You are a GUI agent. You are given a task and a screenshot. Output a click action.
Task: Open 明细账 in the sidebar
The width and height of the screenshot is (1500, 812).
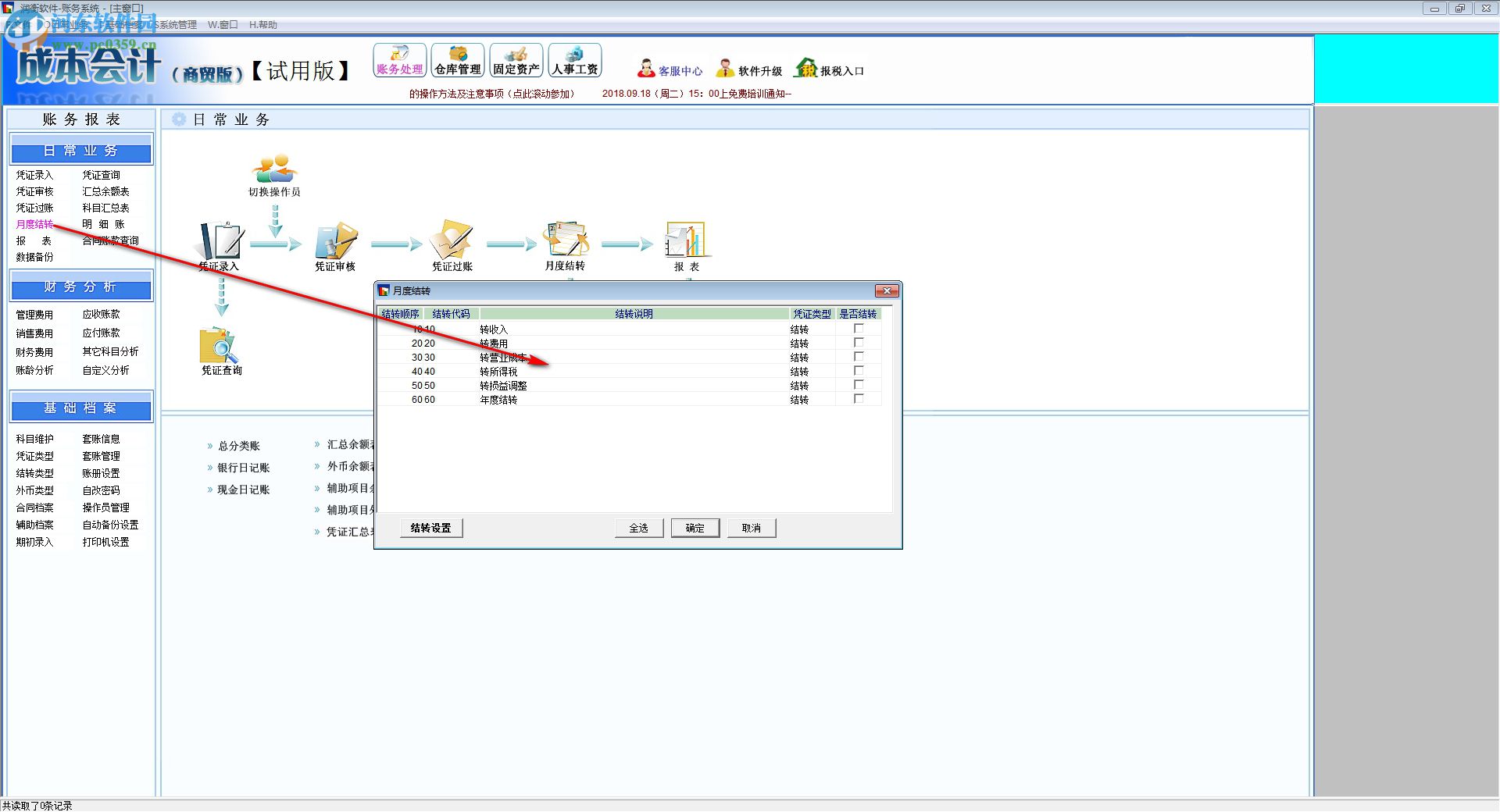(x=103, y=224)
